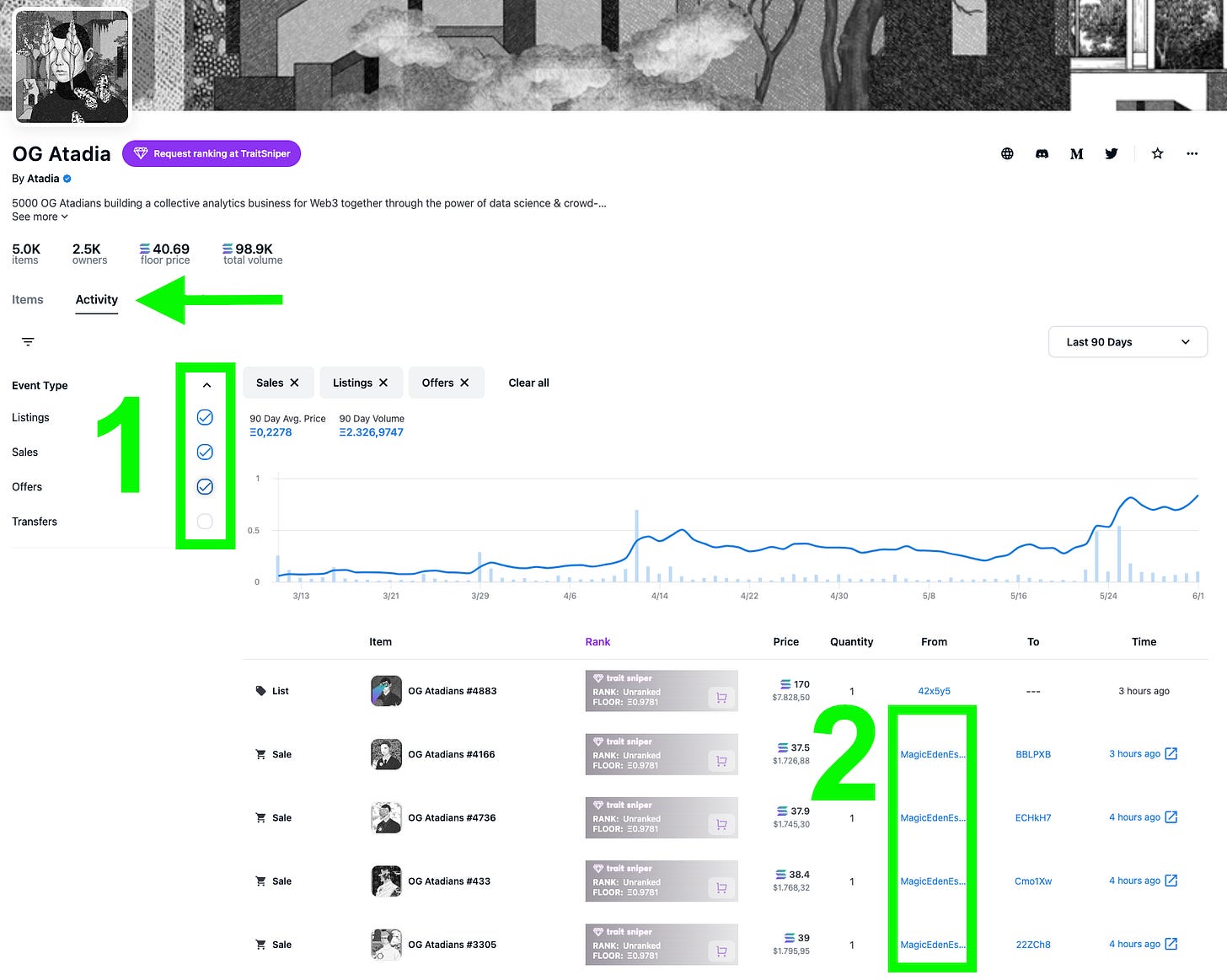Open the OG Atadians #4736 thumbnail
This screenshot has width=1227, height=980.
click(x=386, y=817)
